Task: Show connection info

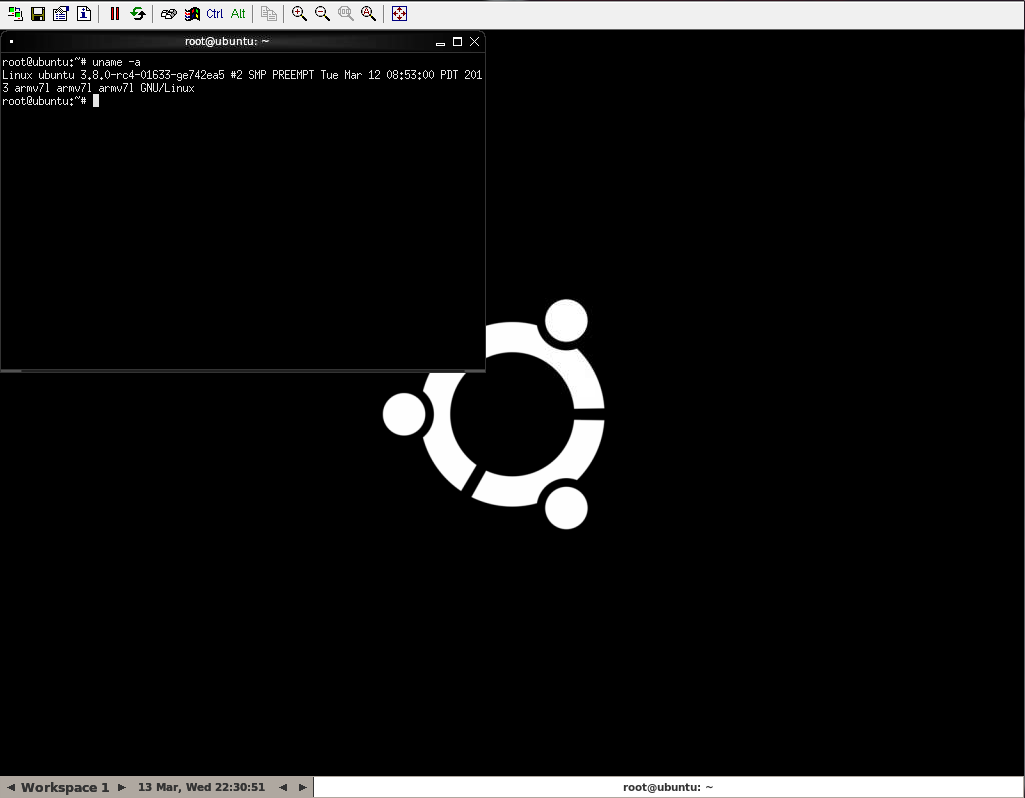Action: [x=84, y=14]
